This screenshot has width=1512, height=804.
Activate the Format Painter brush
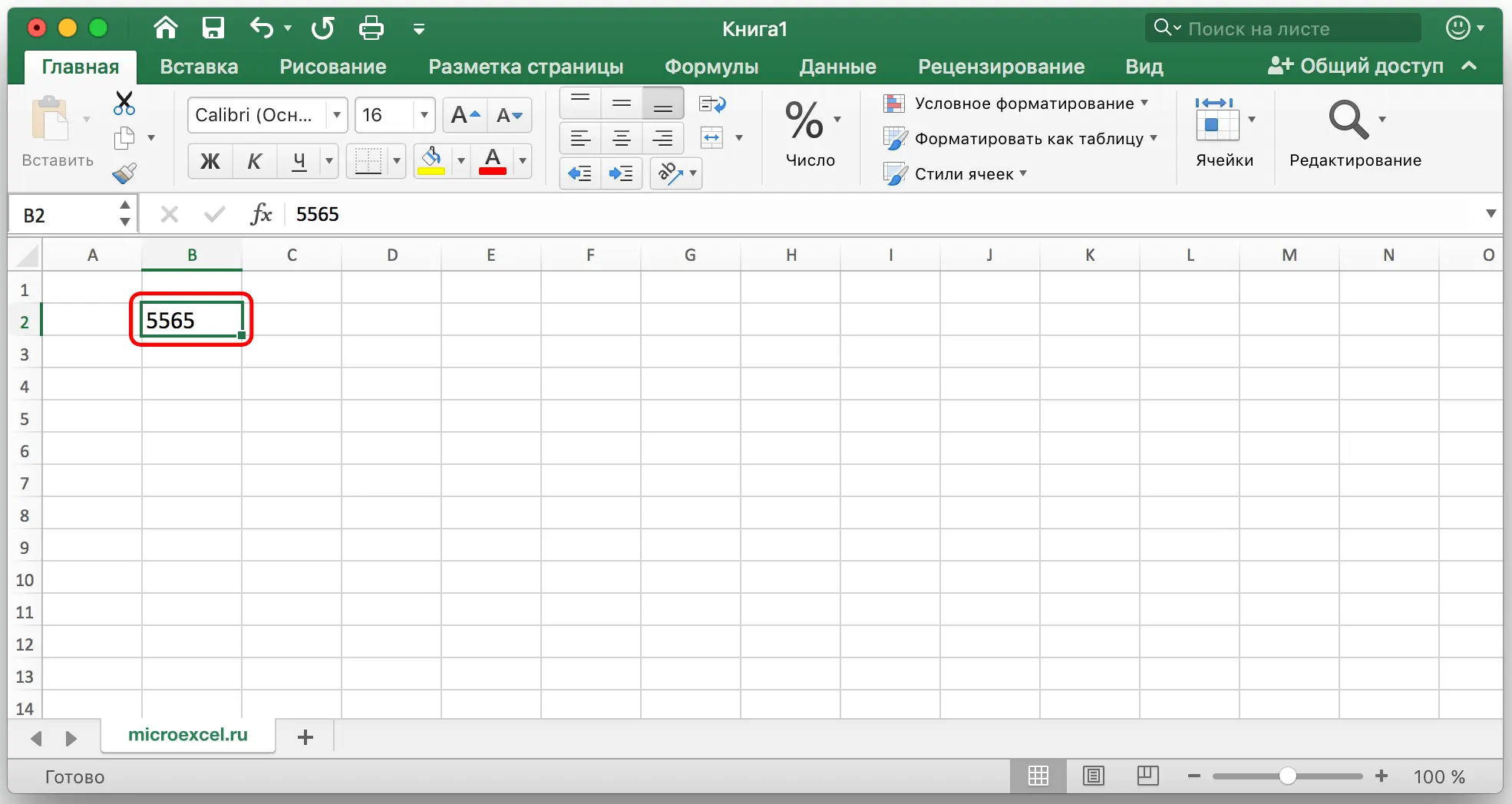(x=124, y=173)
